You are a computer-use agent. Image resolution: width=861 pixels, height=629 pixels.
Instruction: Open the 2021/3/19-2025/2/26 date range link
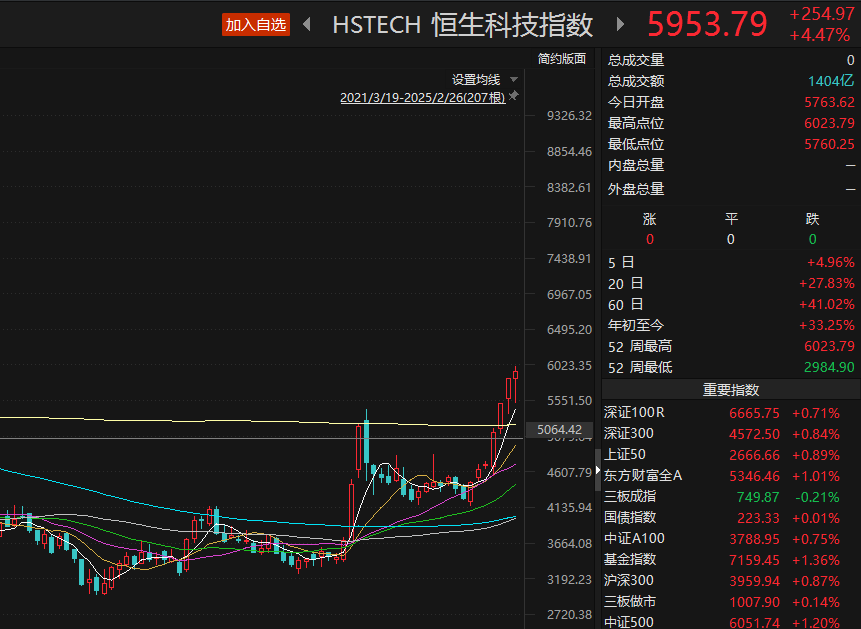[422, 98]
